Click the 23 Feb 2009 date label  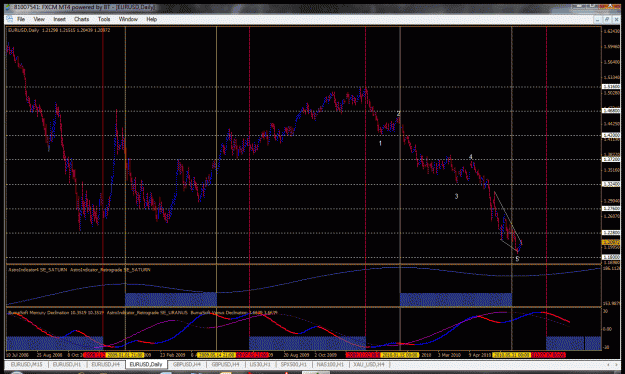tap(173, 355)
